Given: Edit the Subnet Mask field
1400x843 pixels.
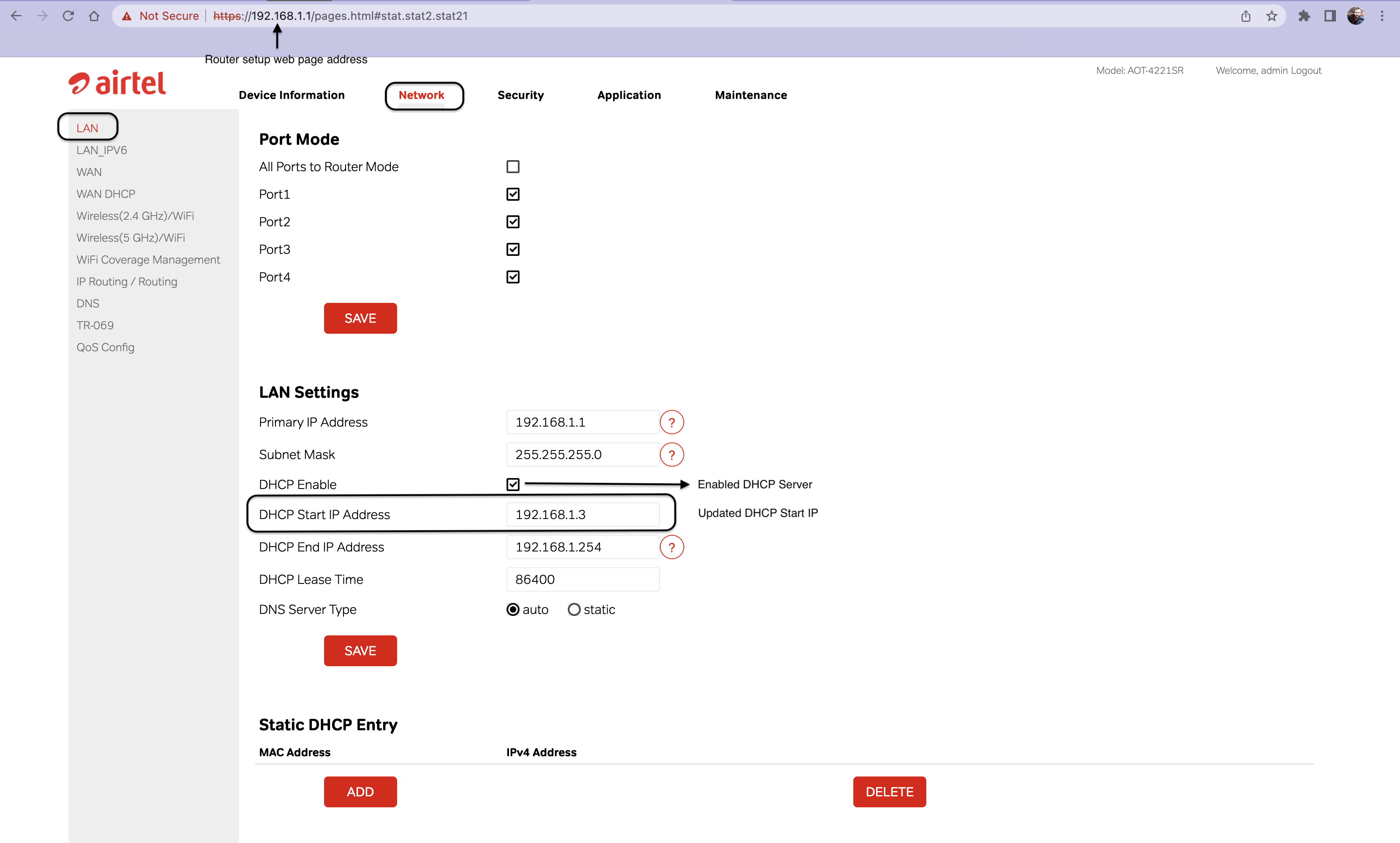Looking at the screenshot, I should 582,455.
